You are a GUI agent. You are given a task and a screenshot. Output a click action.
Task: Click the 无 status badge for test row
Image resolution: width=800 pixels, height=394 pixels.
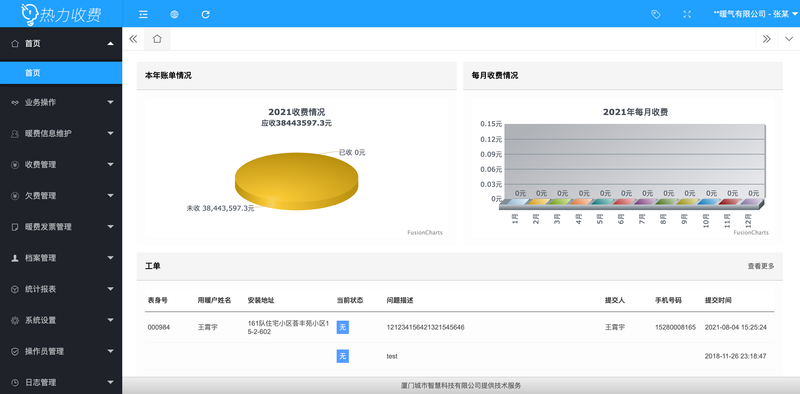342,356
